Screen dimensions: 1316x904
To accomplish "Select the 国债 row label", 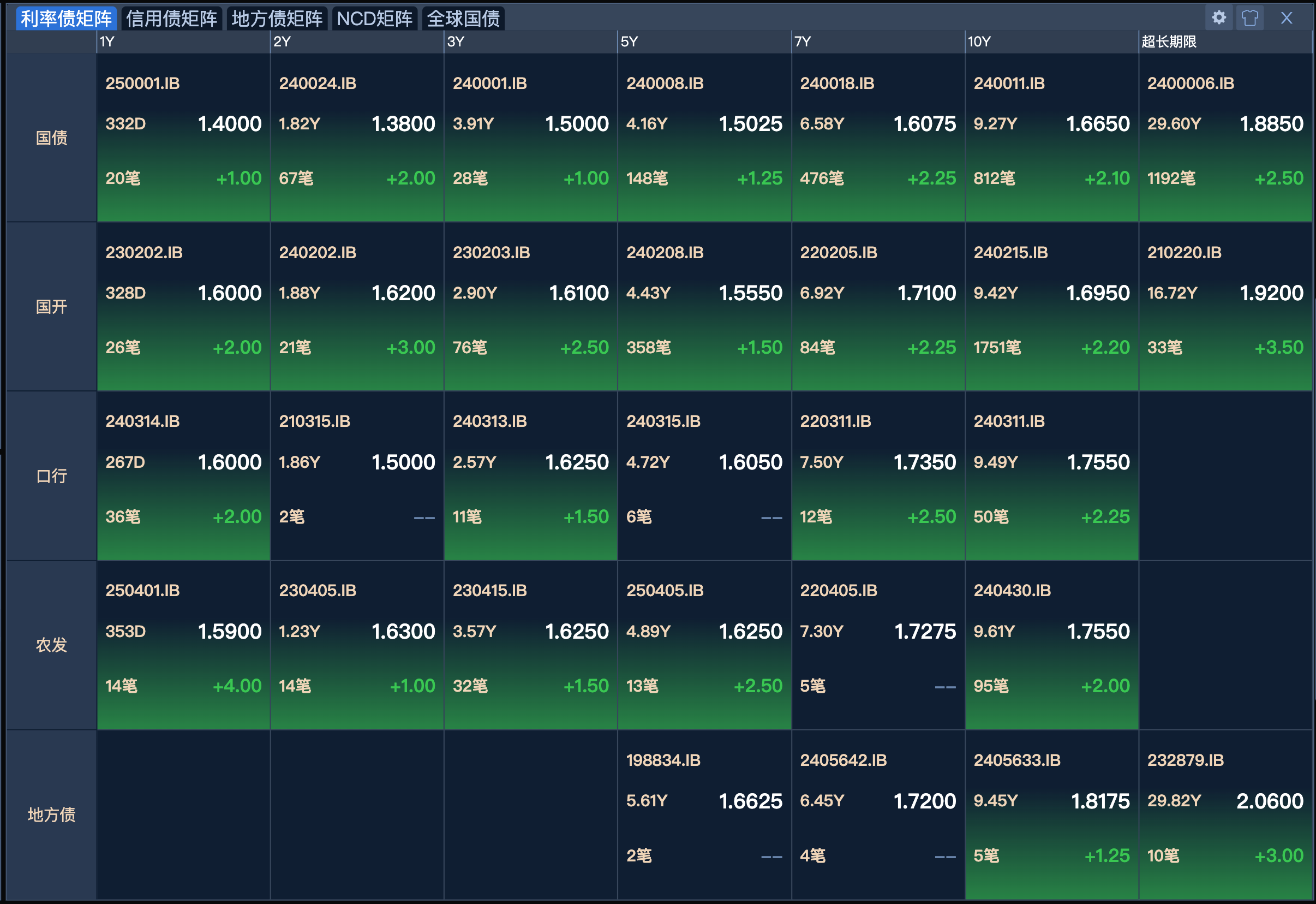I will (x=51, y=138).
